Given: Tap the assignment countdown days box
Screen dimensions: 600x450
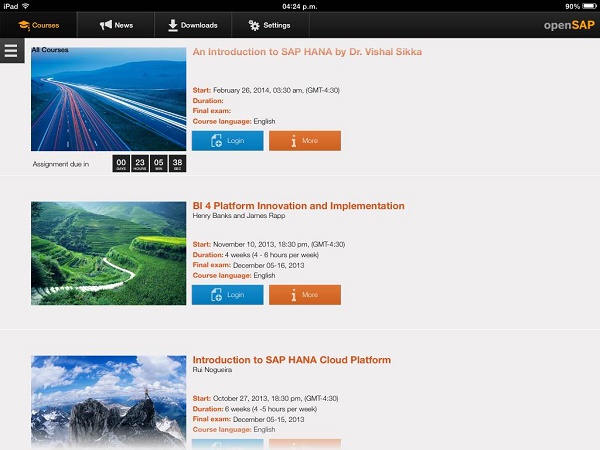Looking at the screenshot, I should (x=121, y=164).
